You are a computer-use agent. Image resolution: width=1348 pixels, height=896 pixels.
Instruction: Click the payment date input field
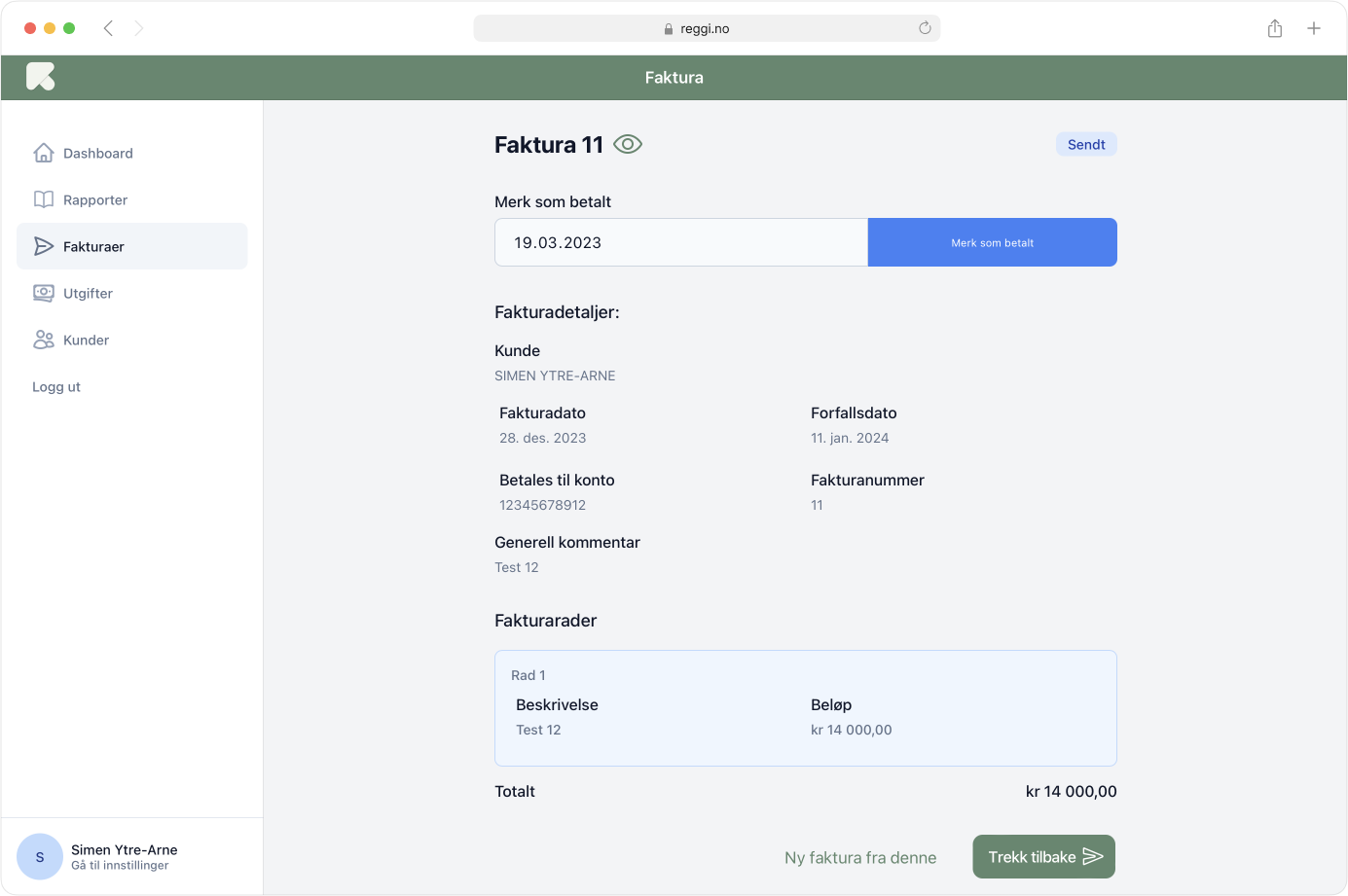(x=680, y=242)
